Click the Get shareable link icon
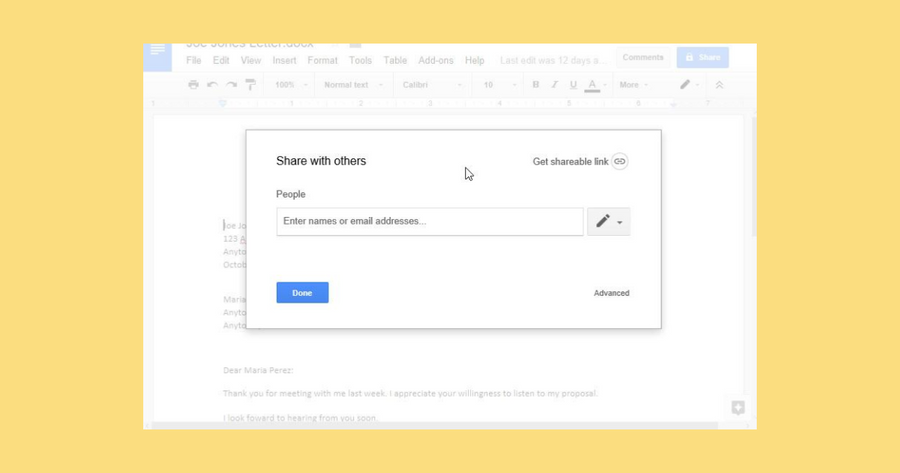900x473 pixels. pos(620,161)
